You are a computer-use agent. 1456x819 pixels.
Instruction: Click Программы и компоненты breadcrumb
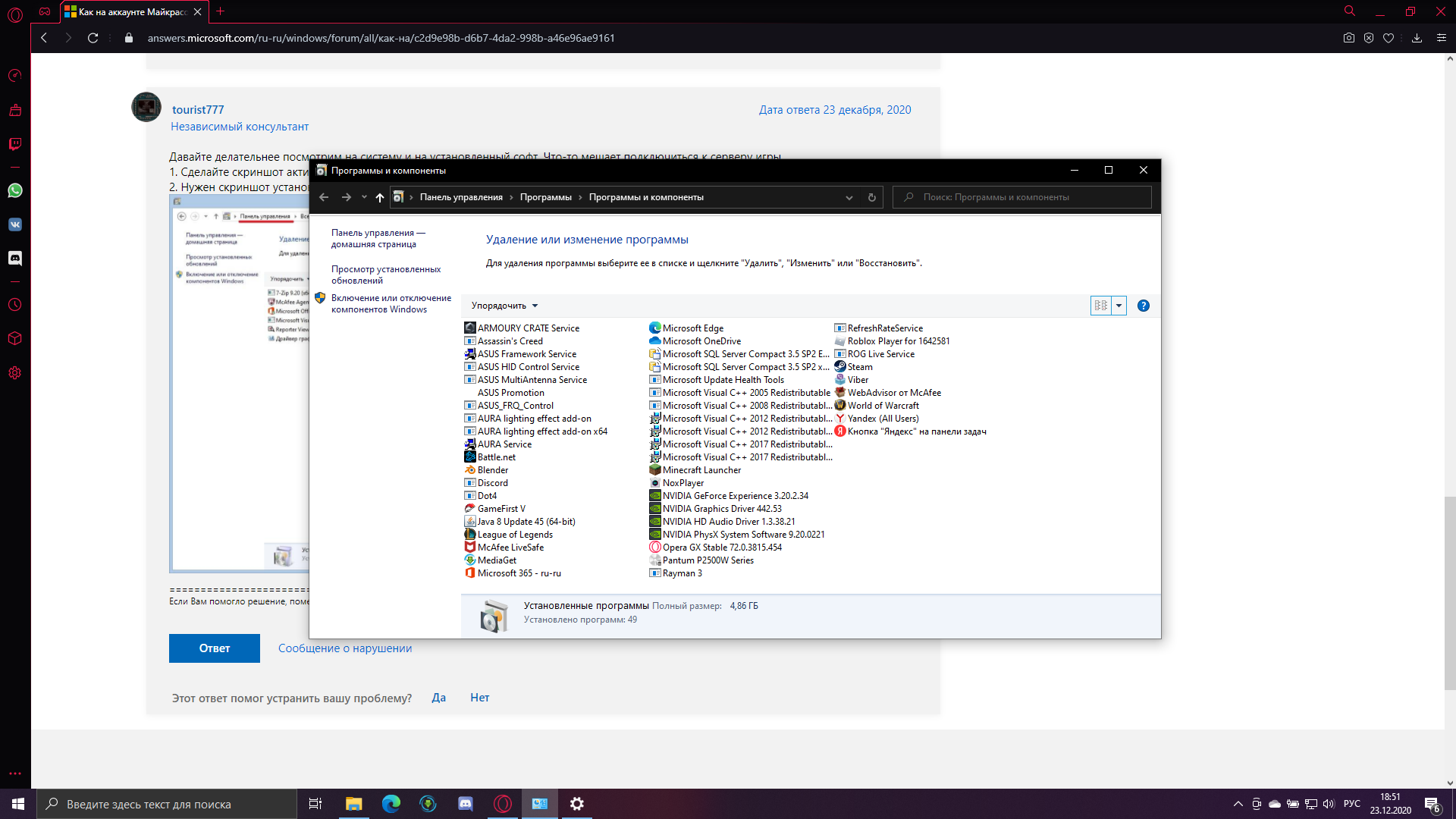point(646,197)
